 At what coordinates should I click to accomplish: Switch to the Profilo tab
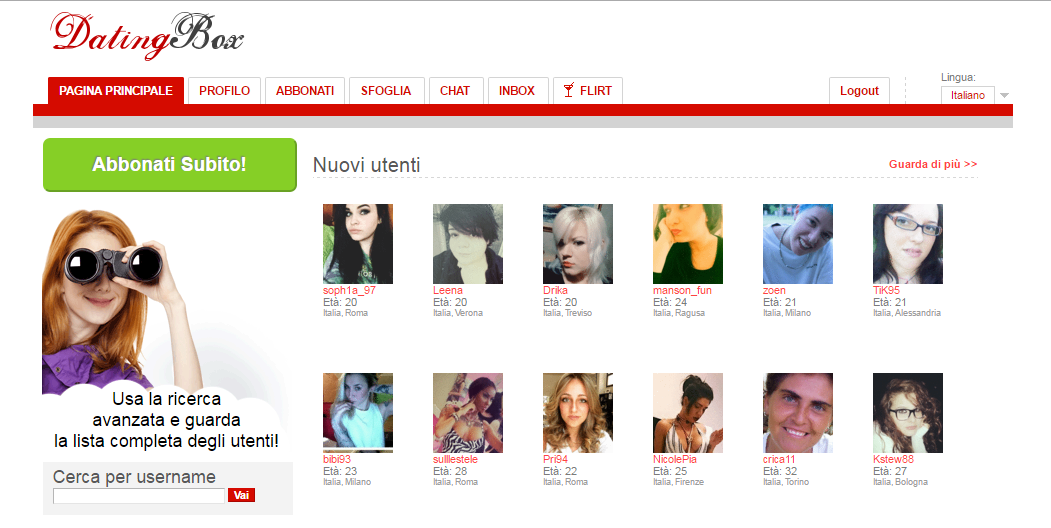[x=224, y=91]
